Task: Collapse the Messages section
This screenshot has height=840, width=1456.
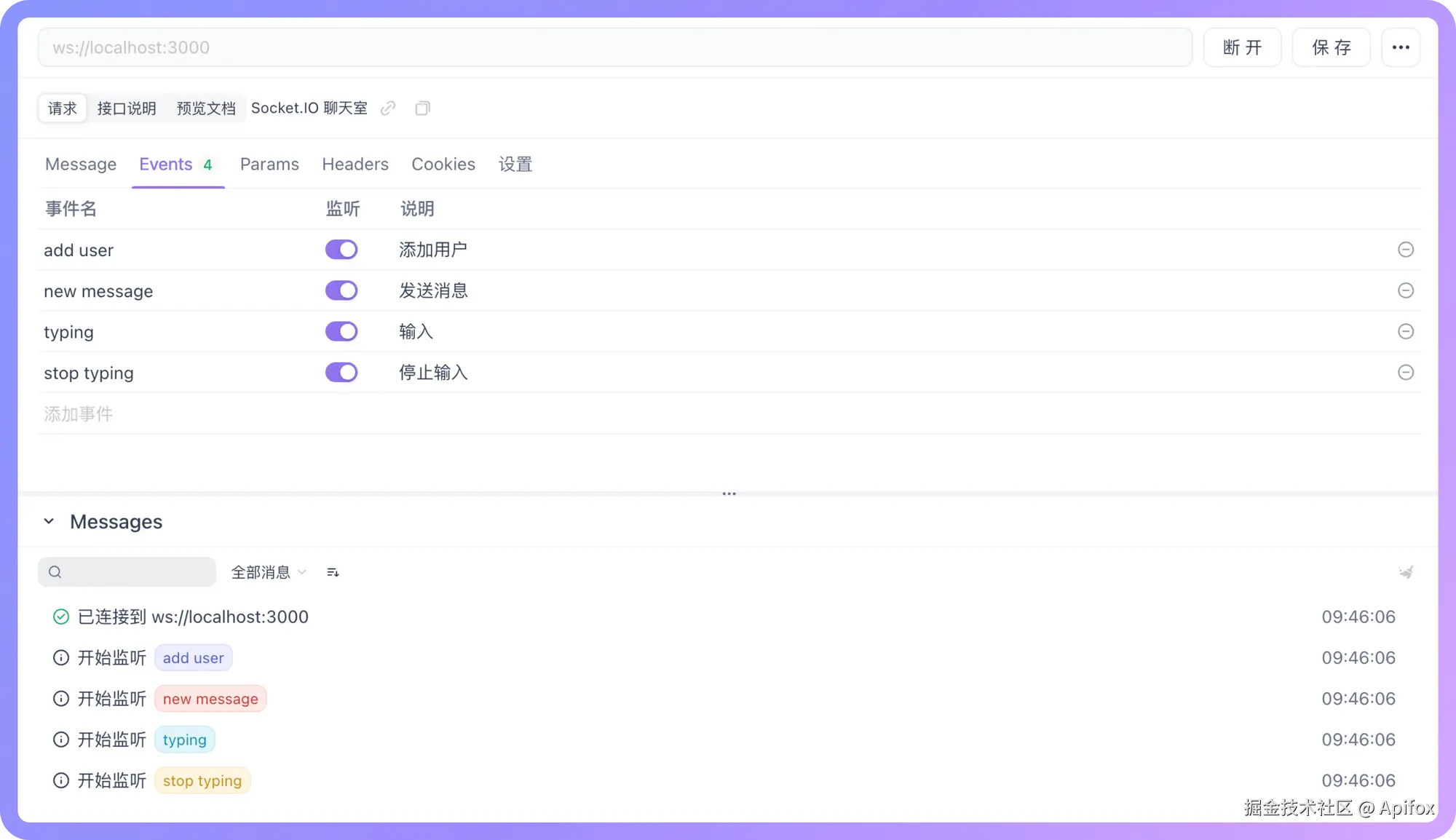Action: [49, 521]
